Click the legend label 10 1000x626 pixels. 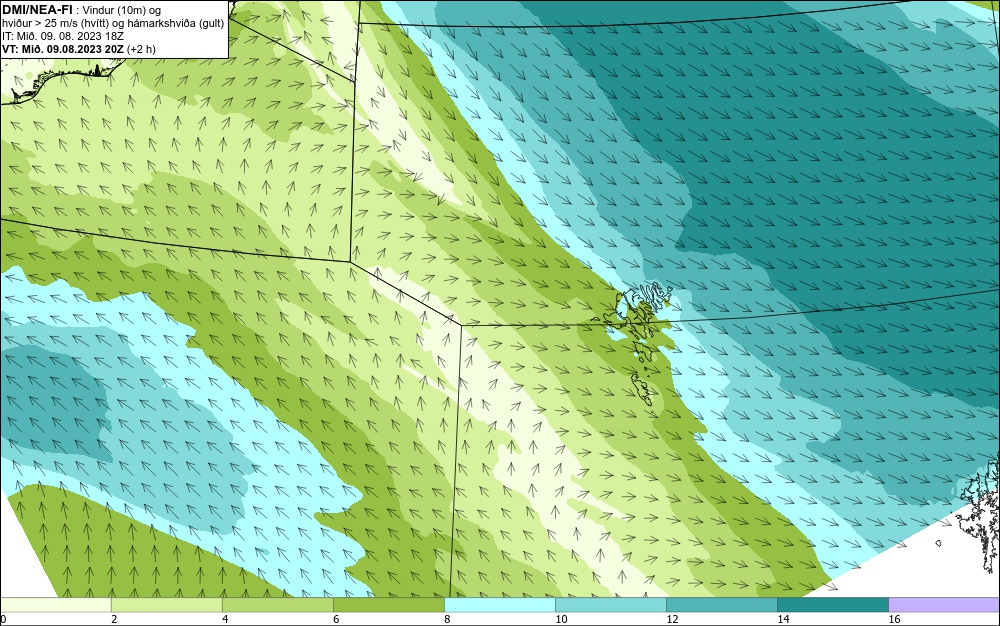(561, 619)
